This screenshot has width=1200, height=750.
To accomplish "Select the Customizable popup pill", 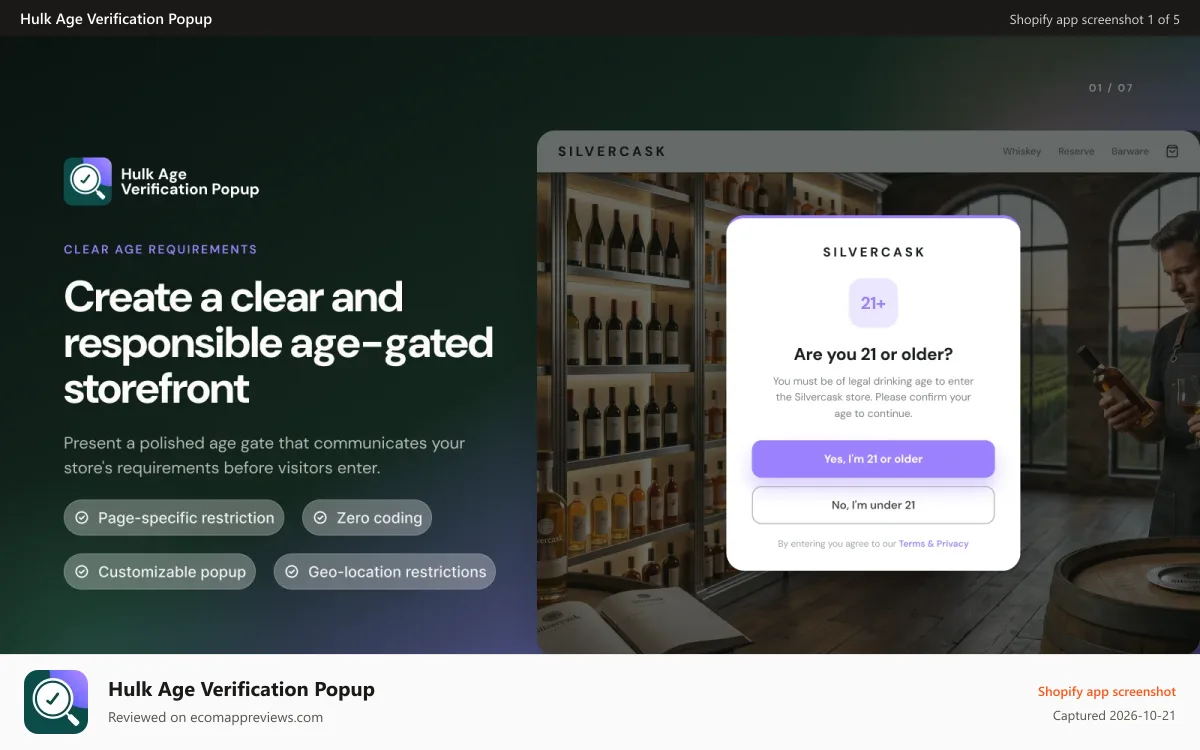I will 160,572.
